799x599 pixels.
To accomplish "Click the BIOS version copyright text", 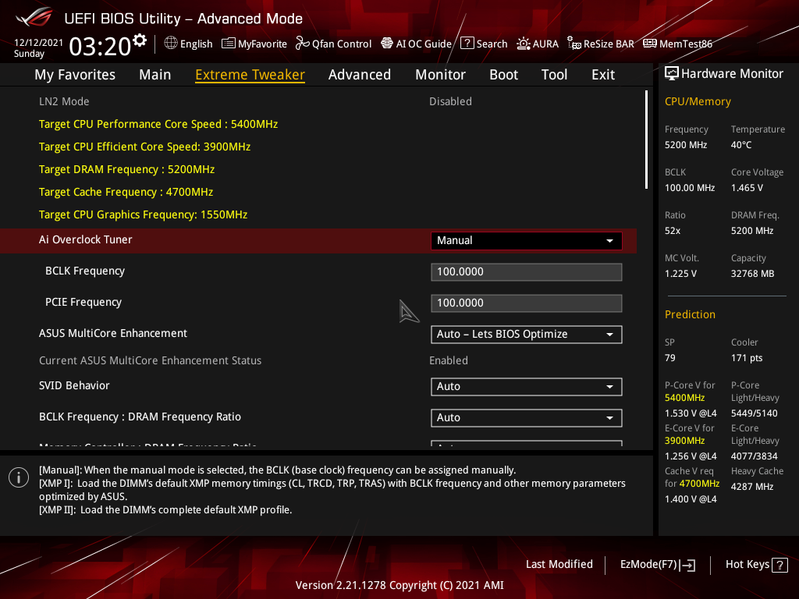I will click(399, 585).
